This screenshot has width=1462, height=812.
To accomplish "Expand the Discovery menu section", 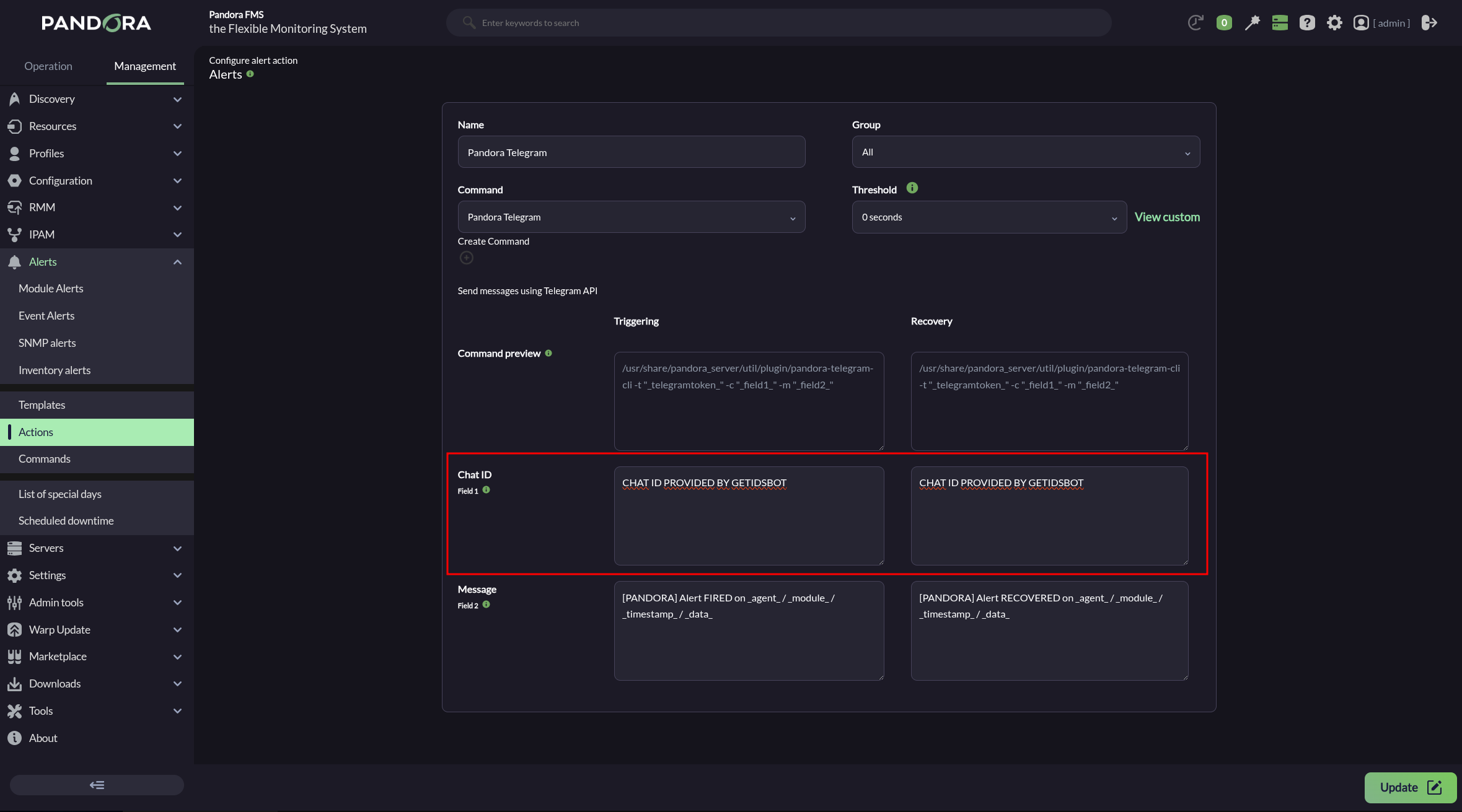I will (x=97, y=99).
